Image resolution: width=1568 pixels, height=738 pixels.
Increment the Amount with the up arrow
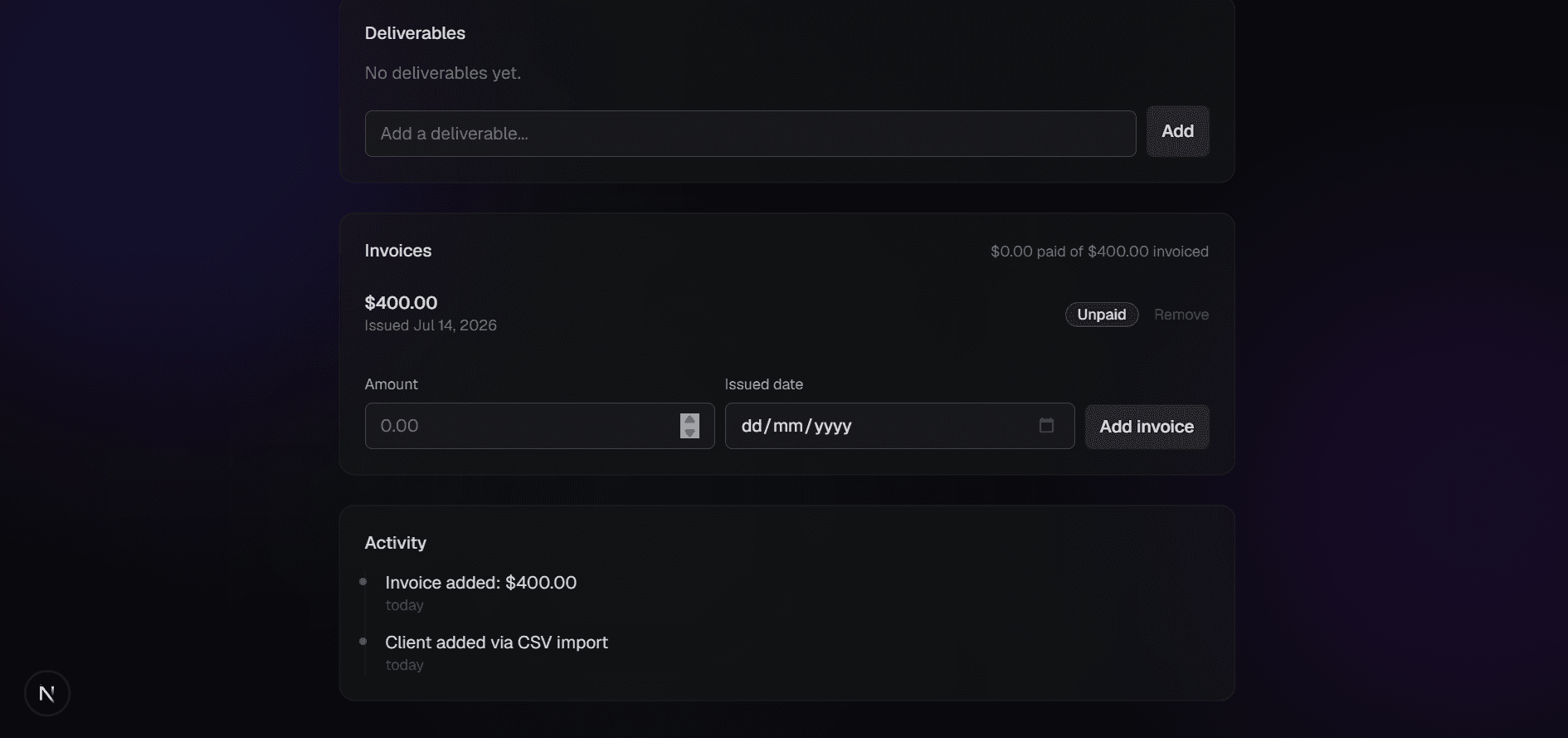tap(689, 419)
